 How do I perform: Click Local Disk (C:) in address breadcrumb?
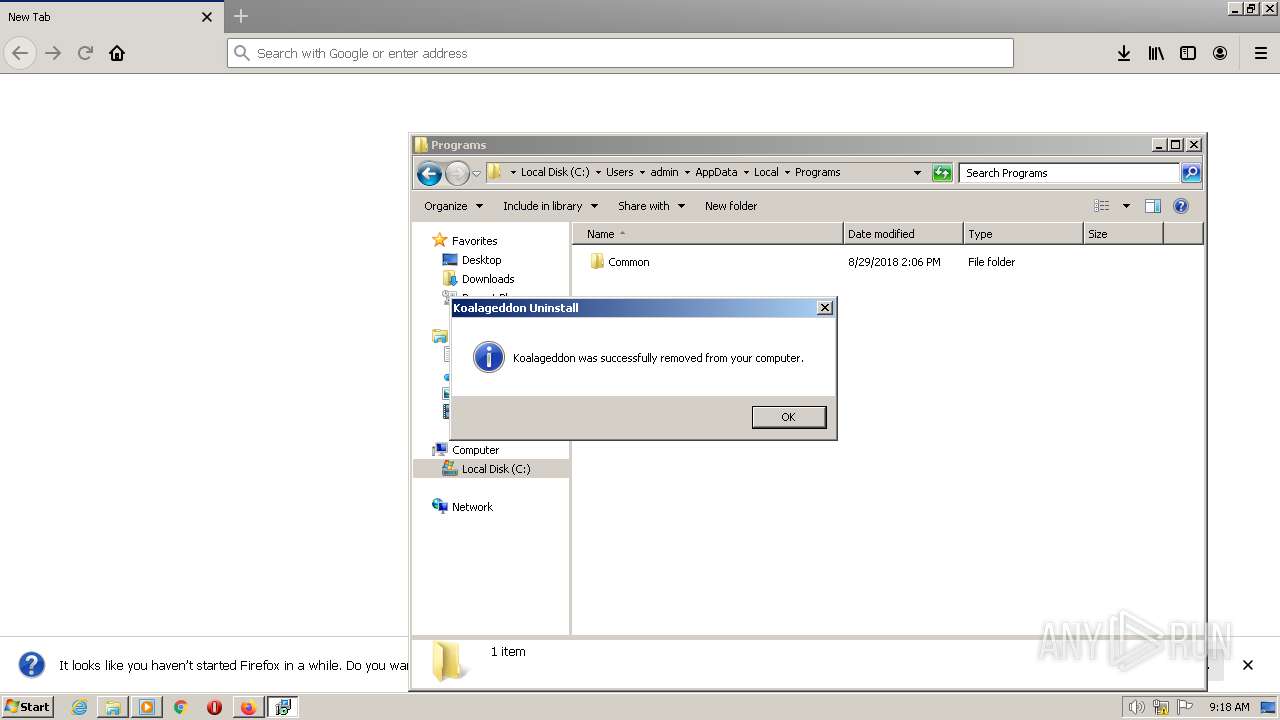coord(555,172)
